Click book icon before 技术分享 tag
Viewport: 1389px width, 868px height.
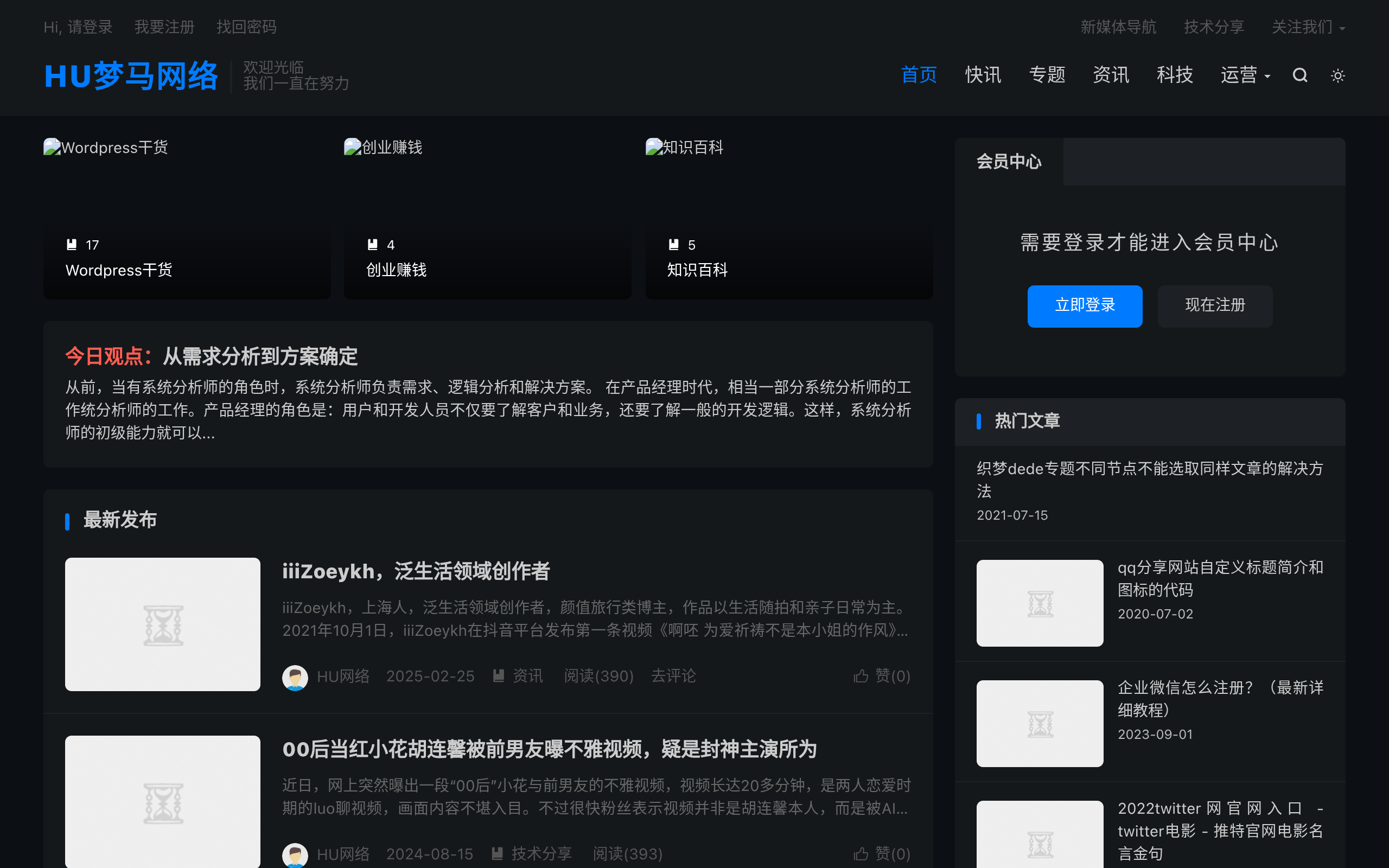498,854
